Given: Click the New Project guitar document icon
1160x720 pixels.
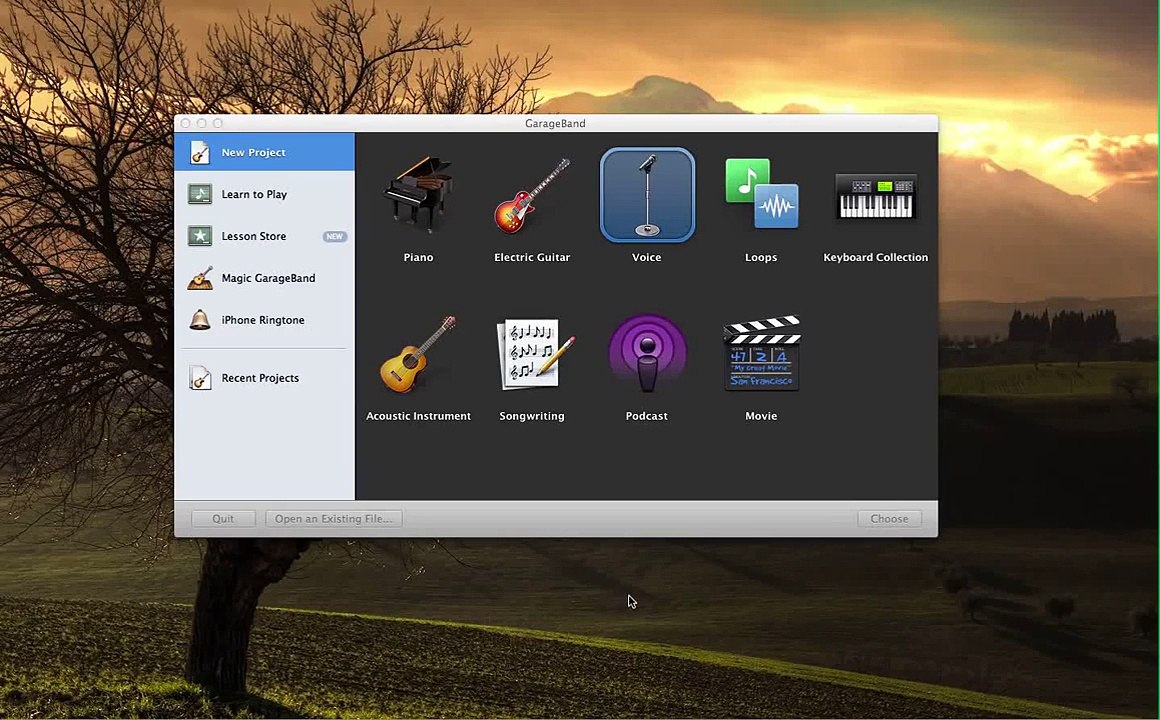Looking at the screenshot, I should [200, 152].
